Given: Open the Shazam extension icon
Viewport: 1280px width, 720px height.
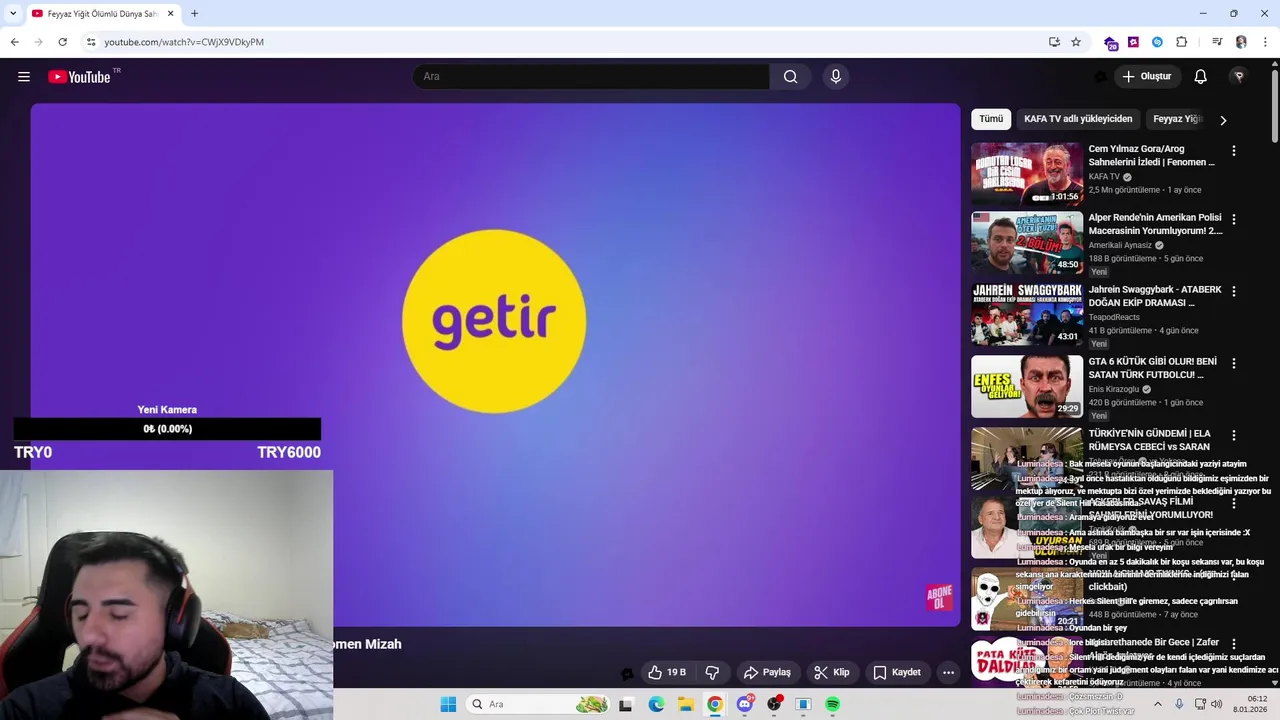Looking at the screenshot, I should coord(1157,42).
